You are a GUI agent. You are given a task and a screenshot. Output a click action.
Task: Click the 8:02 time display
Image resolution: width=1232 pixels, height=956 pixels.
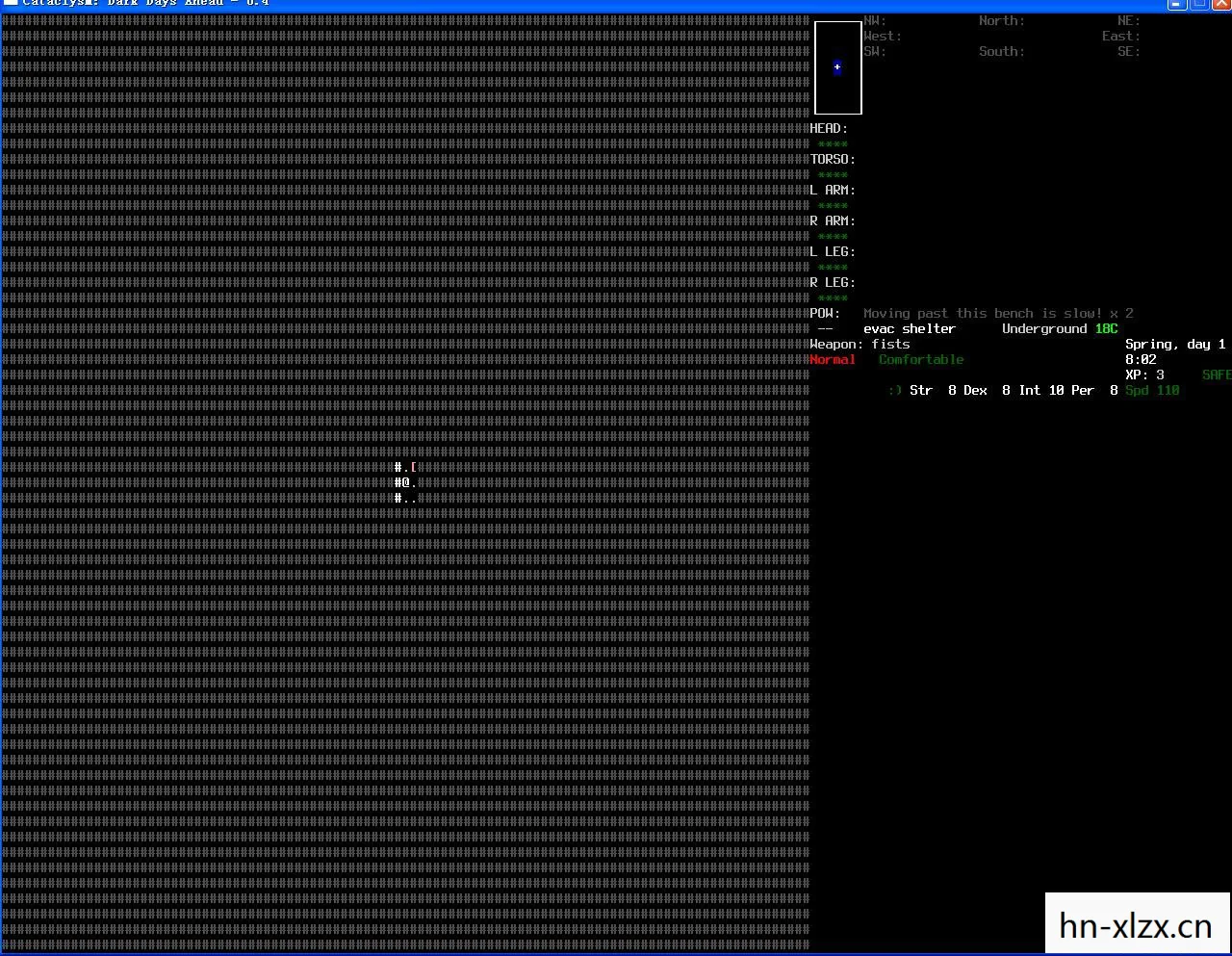[x=1141, y=359]
